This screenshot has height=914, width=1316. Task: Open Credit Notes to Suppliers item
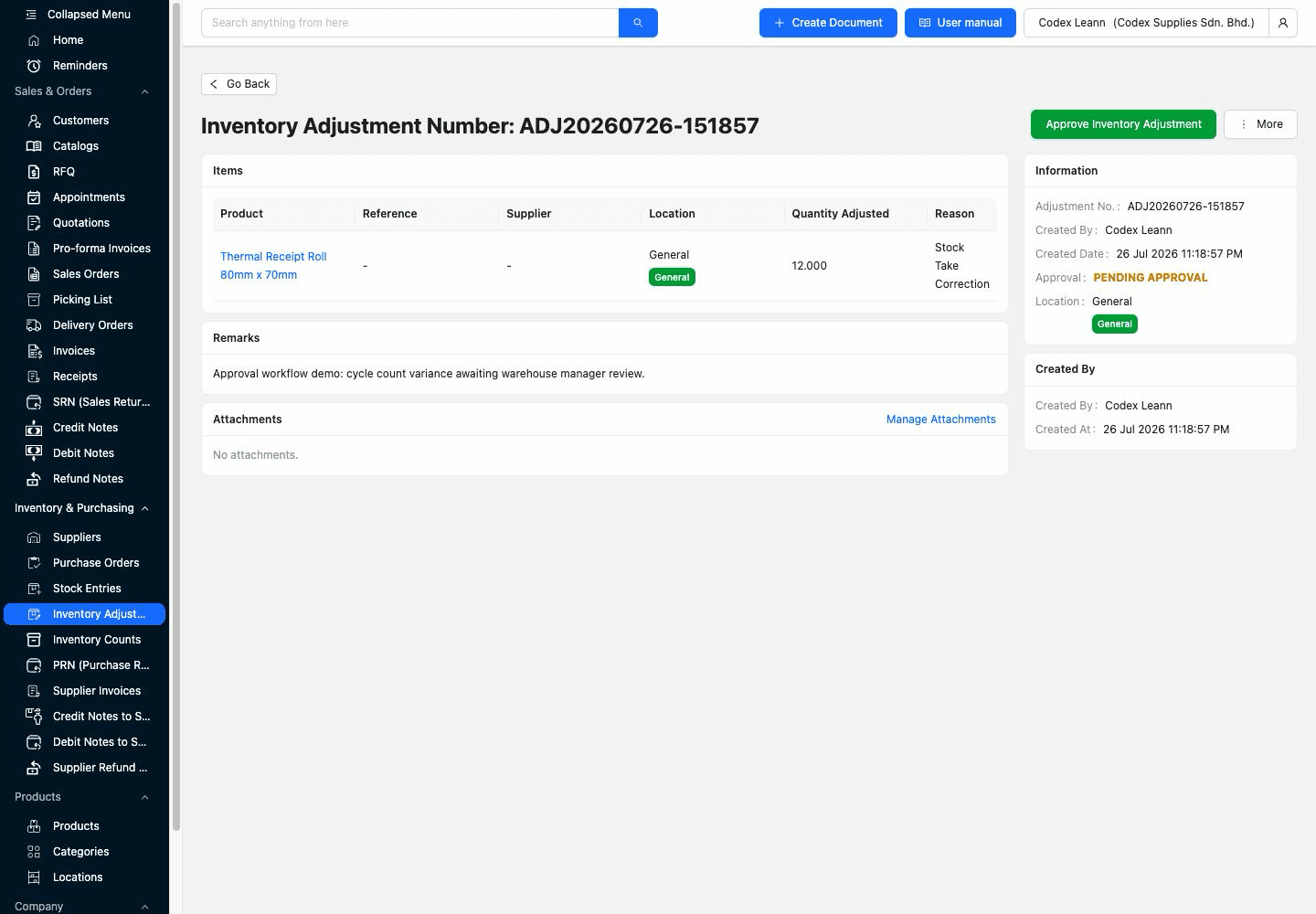(84, 717)
